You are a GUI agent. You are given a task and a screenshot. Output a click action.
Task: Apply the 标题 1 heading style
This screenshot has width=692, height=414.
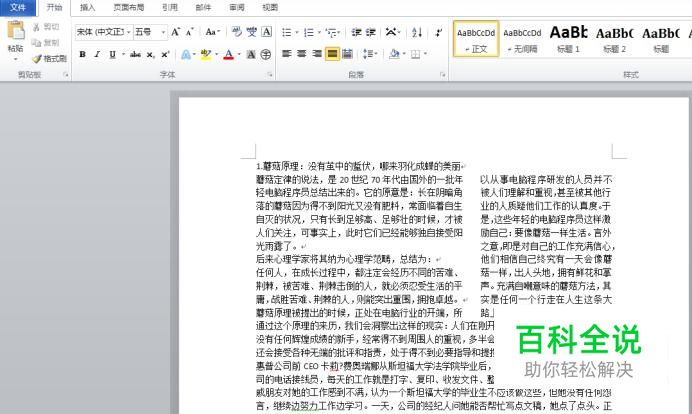569,38
